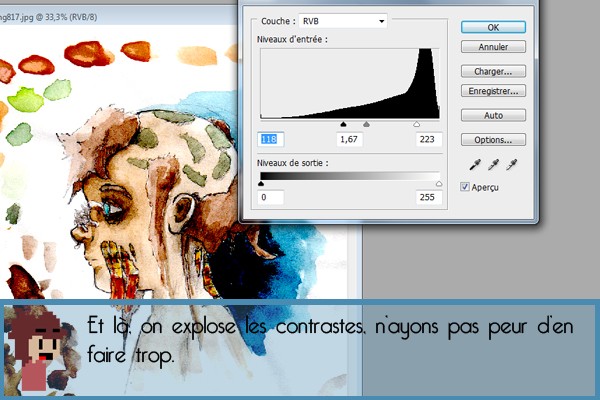Click the black input level slider handle
Viewport: 600px width, 400px height.
(x=343, y=124)
